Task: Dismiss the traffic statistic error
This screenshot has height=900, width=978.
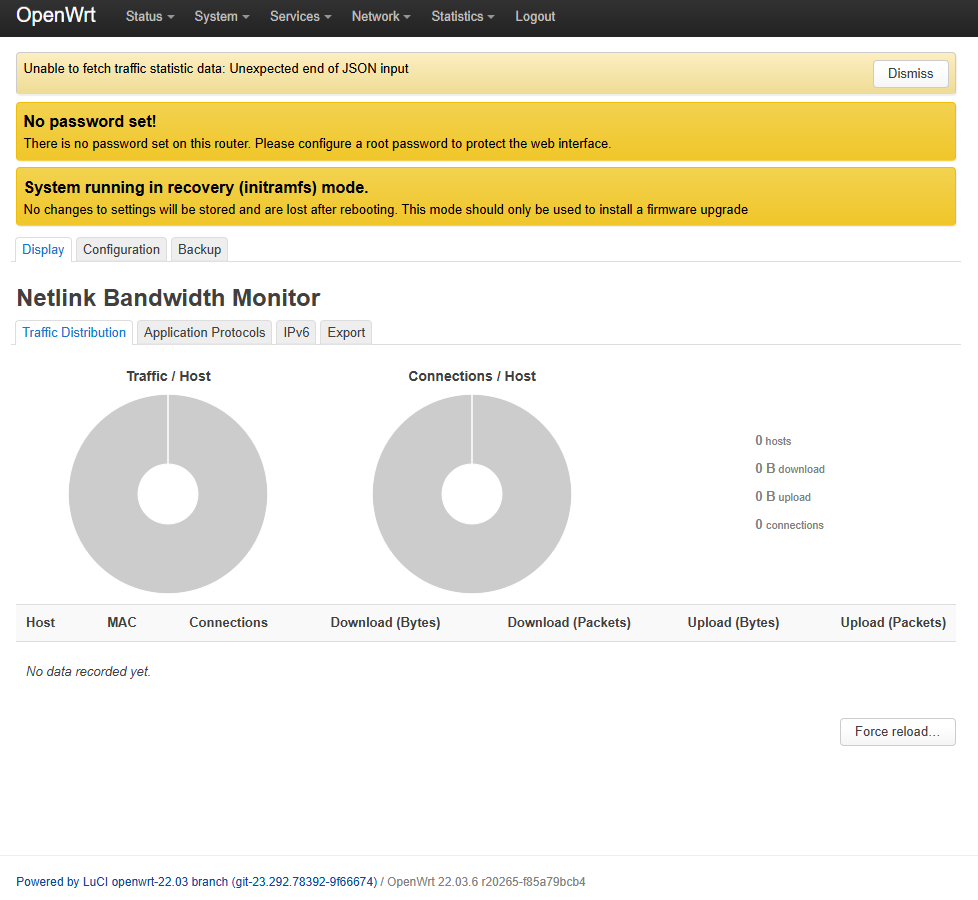Action: [x=910, y=73]
